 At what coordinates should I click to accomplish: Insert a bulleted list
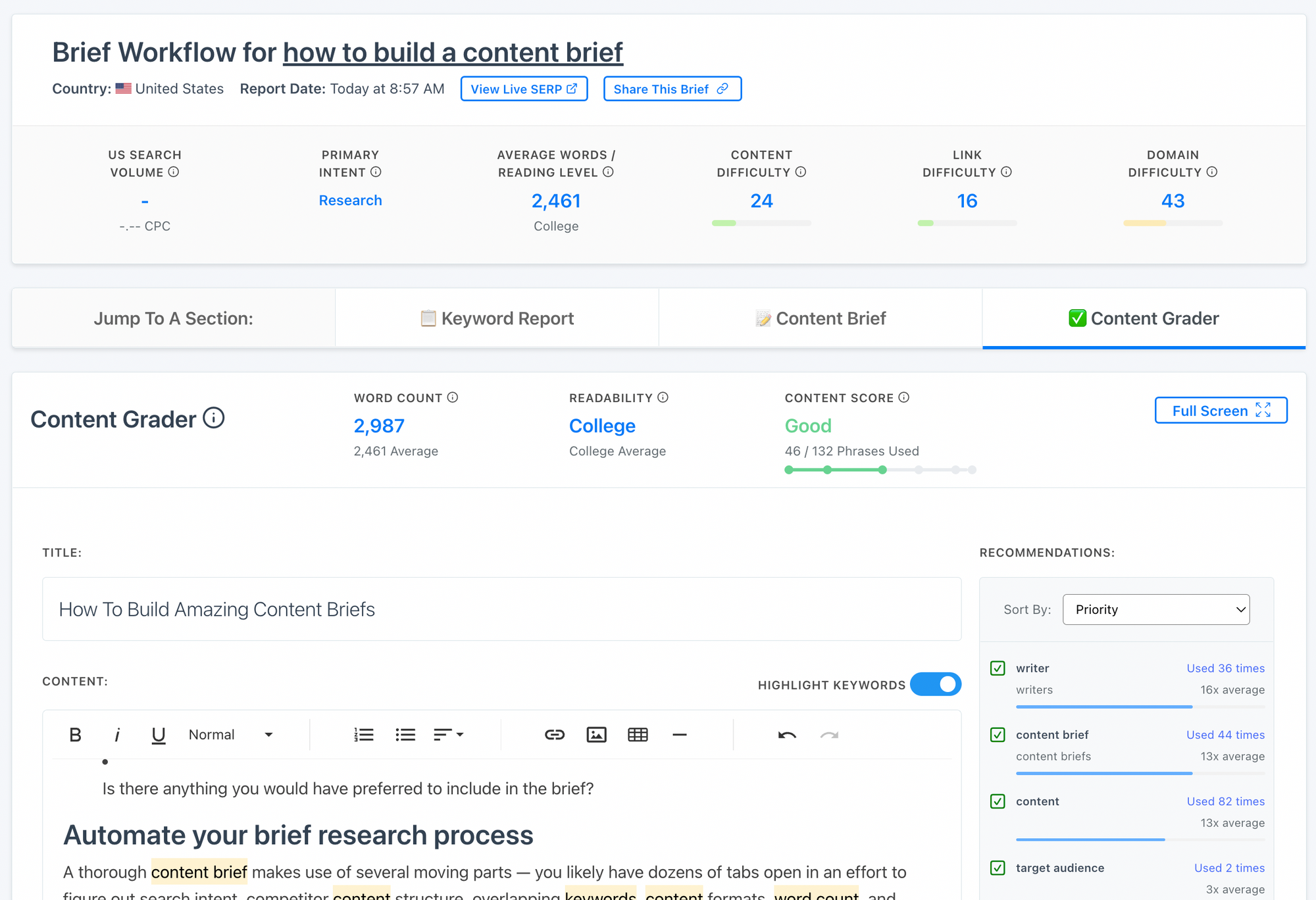[405, 735]
